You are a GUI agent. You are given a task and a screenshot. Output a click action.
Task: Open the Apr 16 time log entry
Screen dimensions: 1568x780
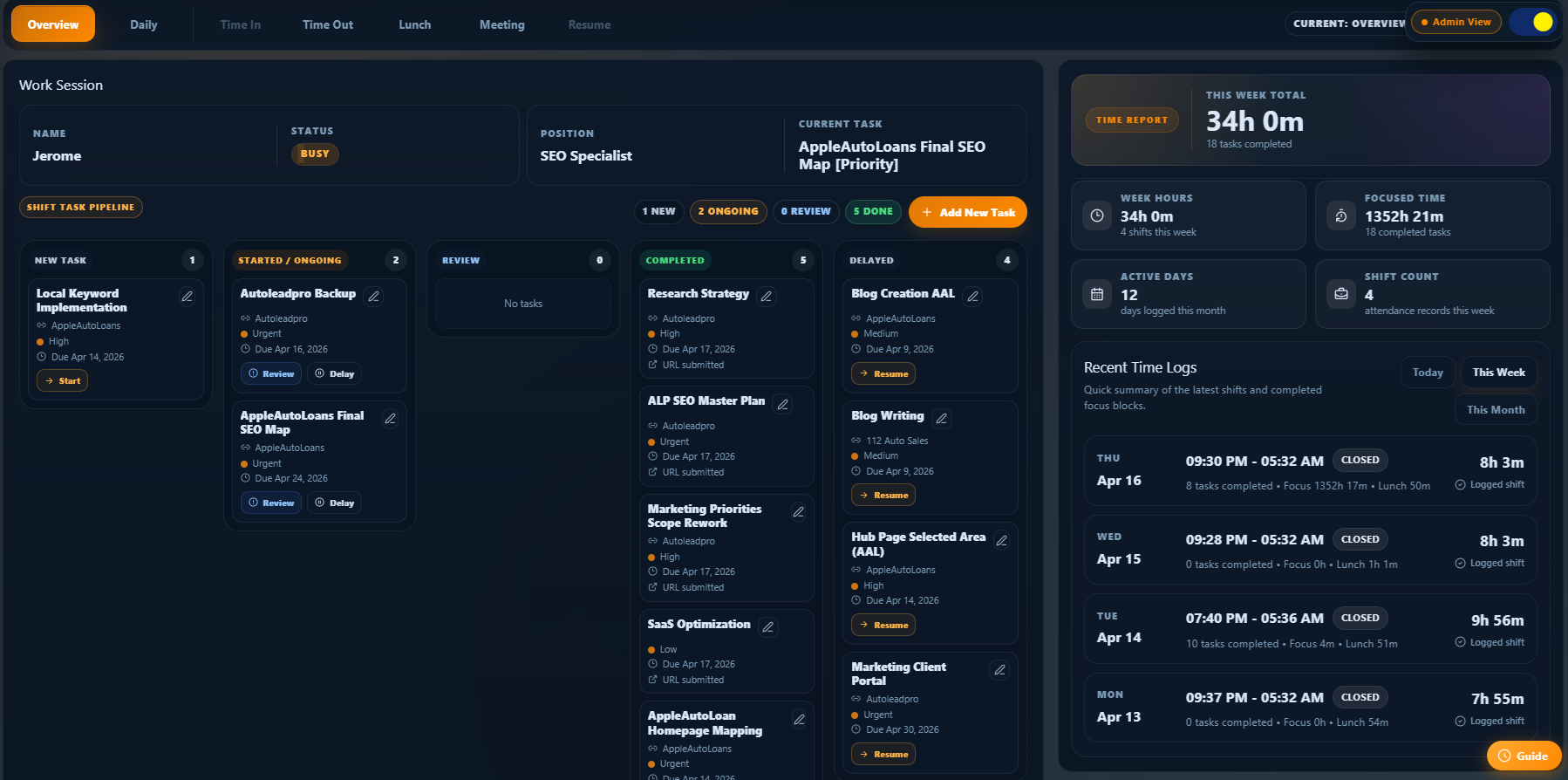click(x=1309, y=471)
